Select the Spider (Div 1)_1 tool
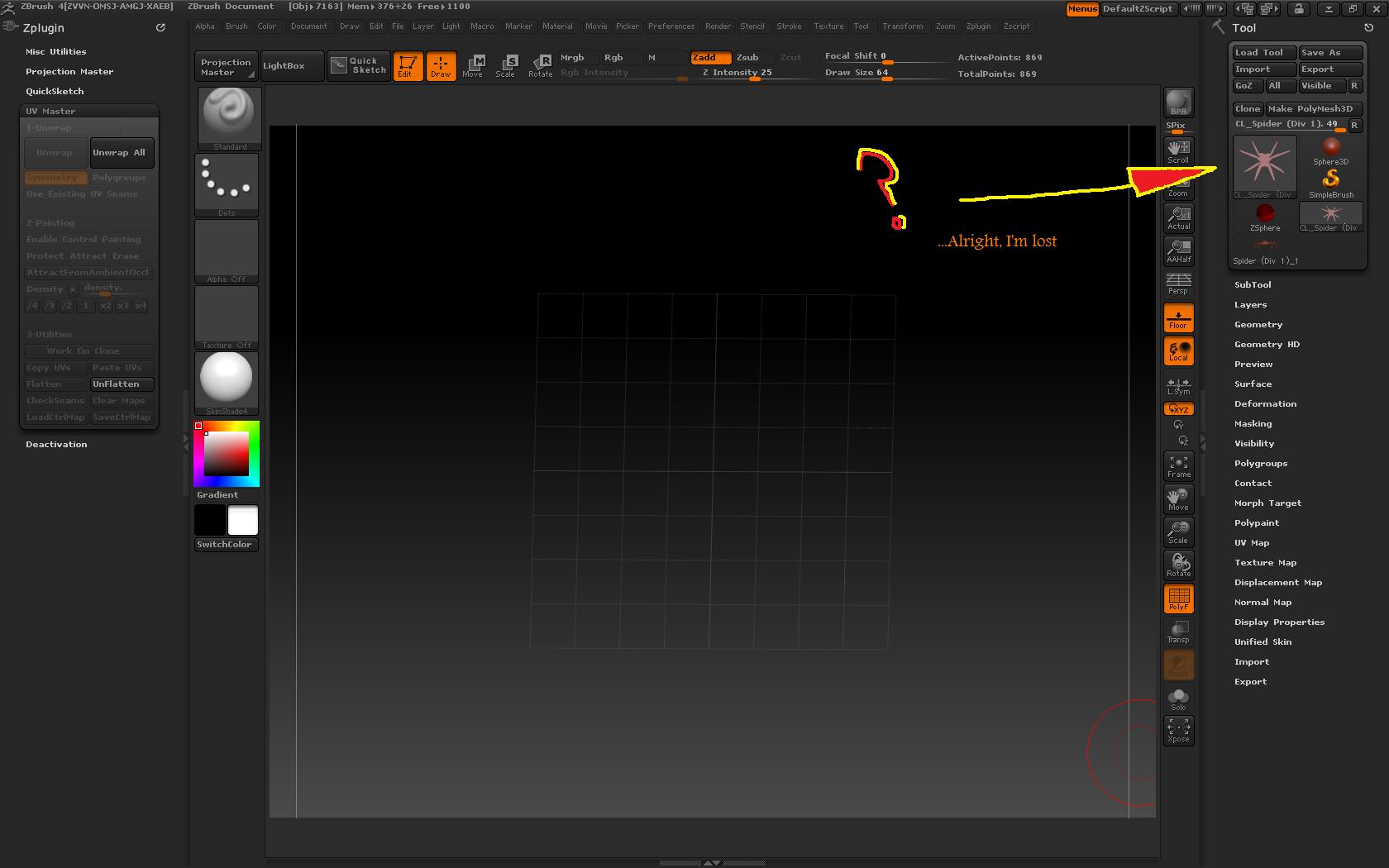 click(x=1265, y=250)
